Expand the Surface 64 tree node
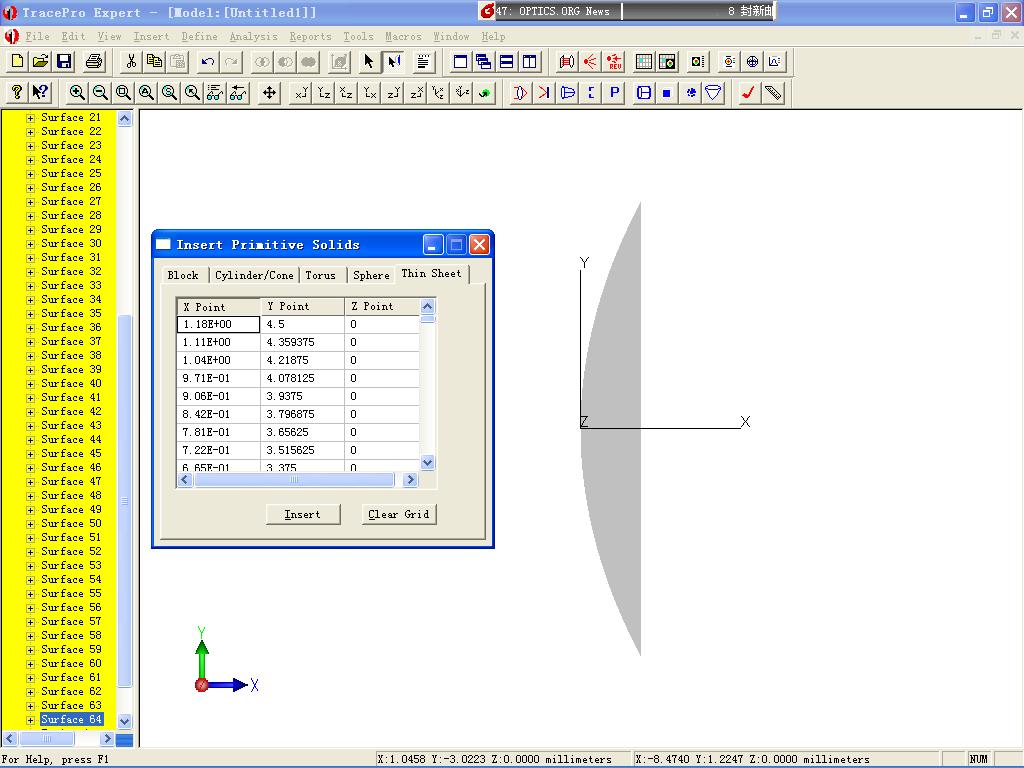The image size is (1024, 768). (x=30, y=720)
